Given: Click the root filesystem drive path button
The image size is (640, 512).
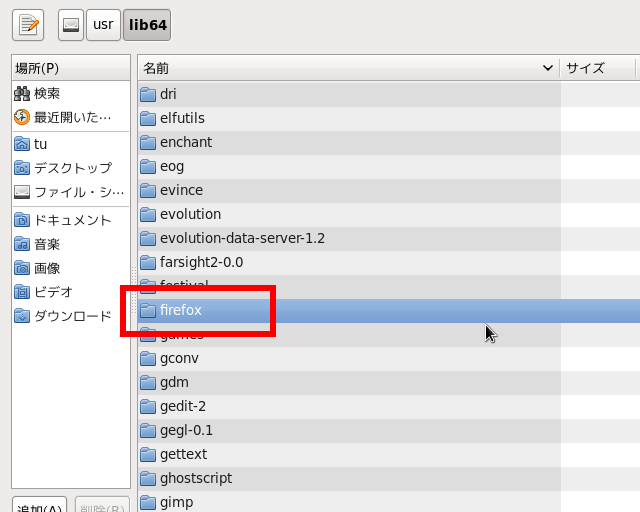Looking at the screenshot, I should 71,25.
